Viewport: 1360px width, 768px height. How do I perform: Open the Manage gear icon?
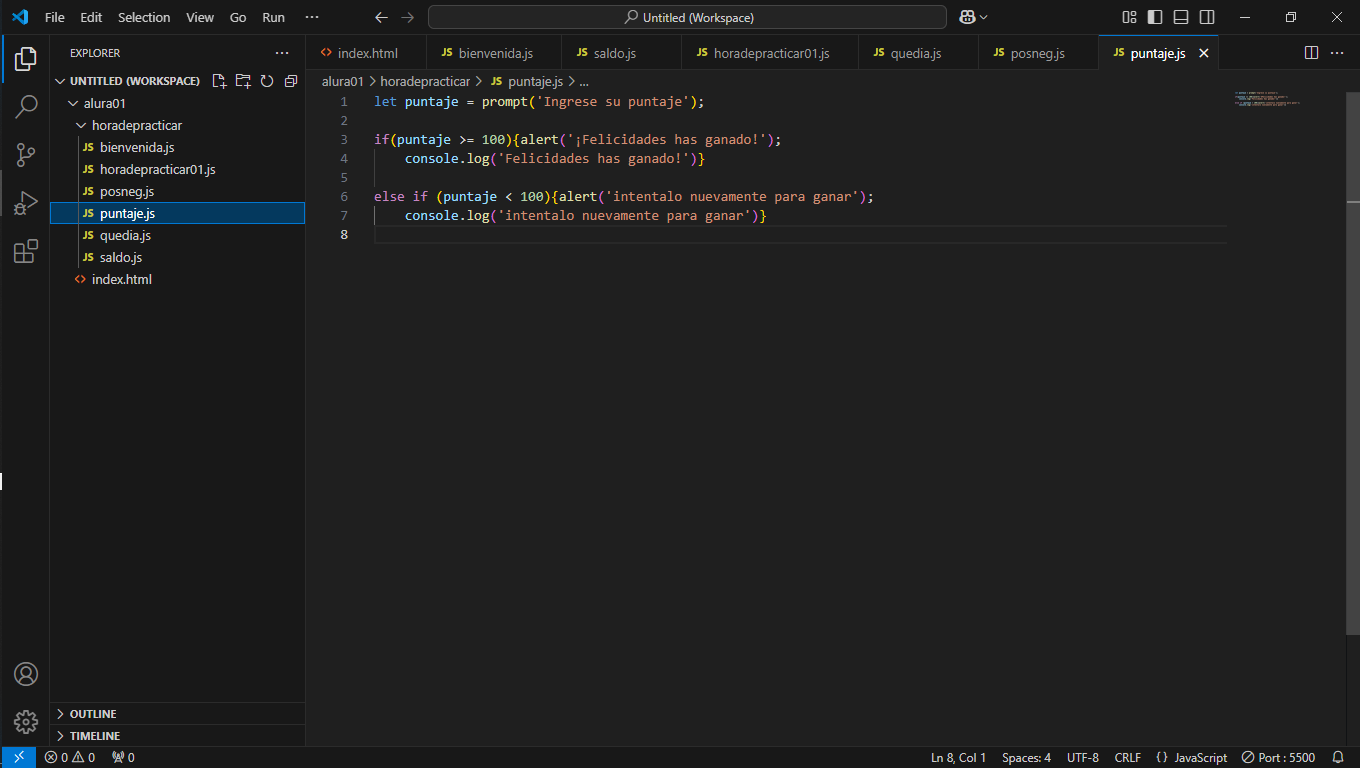(x=26, y=722)
